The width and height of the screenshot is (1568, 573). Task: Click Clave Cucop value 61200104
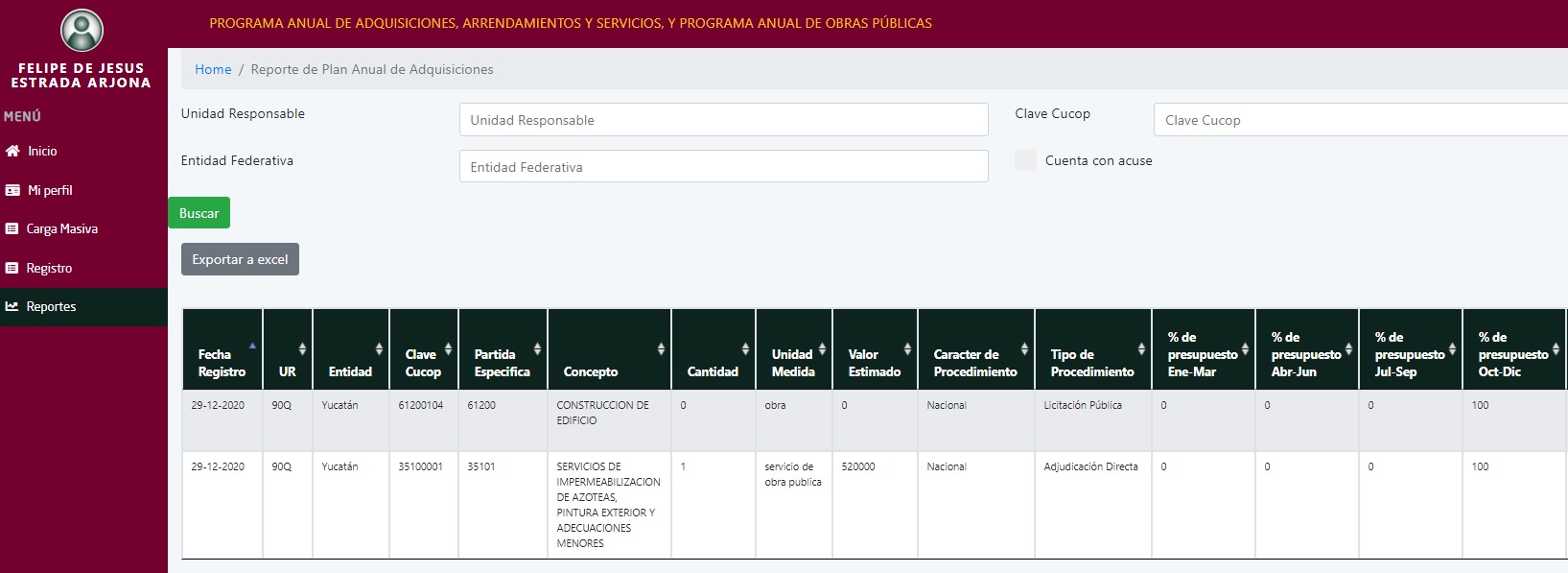pos(421,405)
